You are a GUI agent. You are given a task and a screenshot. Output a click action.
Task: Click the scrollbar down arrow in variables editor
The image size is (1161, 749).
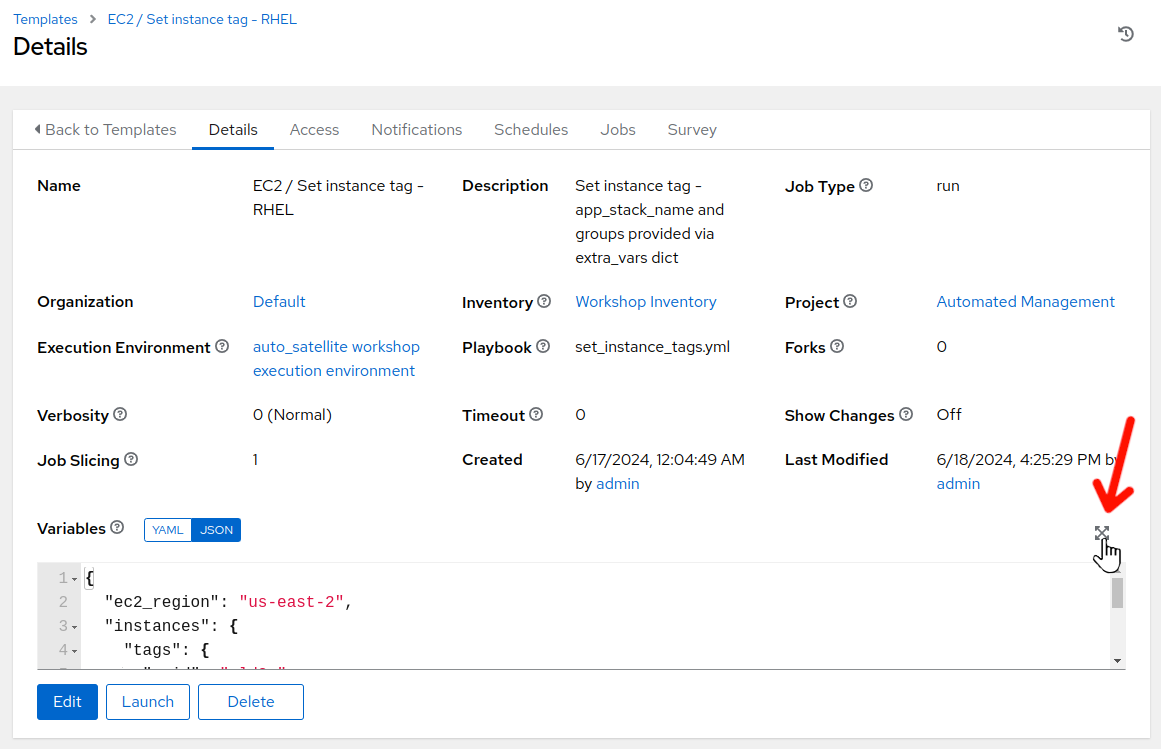1117,661
